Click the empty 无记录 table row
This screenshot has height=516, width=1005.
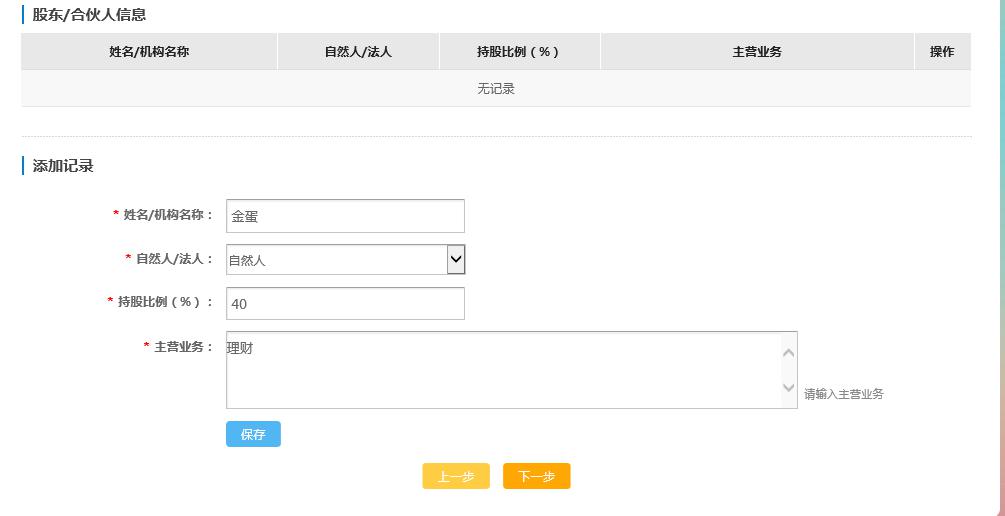click(496, 89)
